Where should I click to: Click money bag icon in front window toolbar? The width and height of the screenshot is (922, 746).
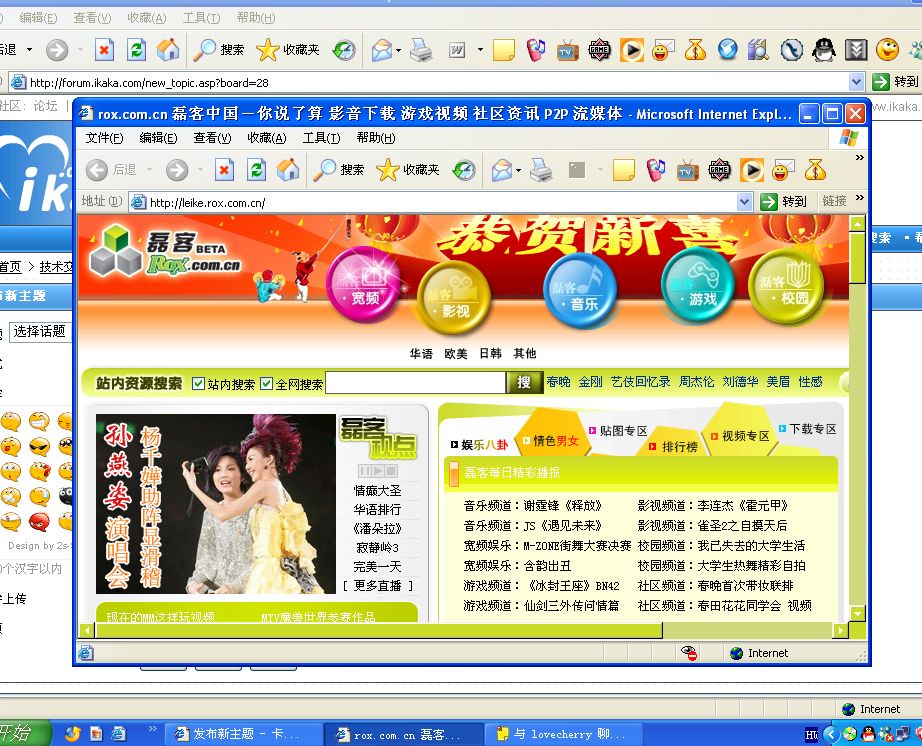click(x=815, y=170)
